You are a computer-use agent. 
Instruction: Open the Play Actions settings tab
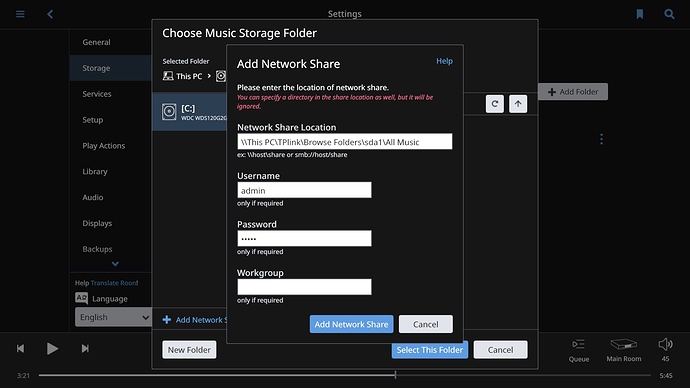110,146
